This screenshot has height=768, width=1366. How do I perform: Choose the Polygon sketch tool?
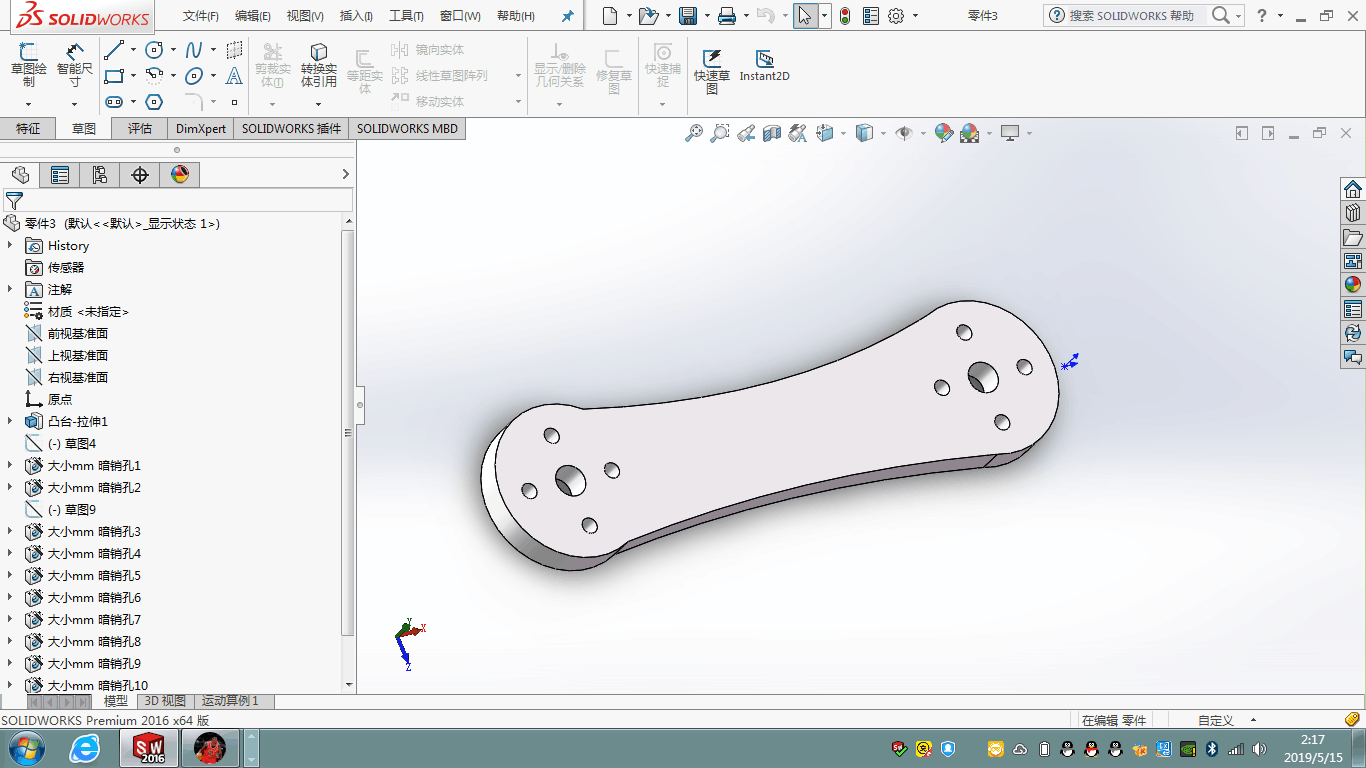[x=154, y=102]
